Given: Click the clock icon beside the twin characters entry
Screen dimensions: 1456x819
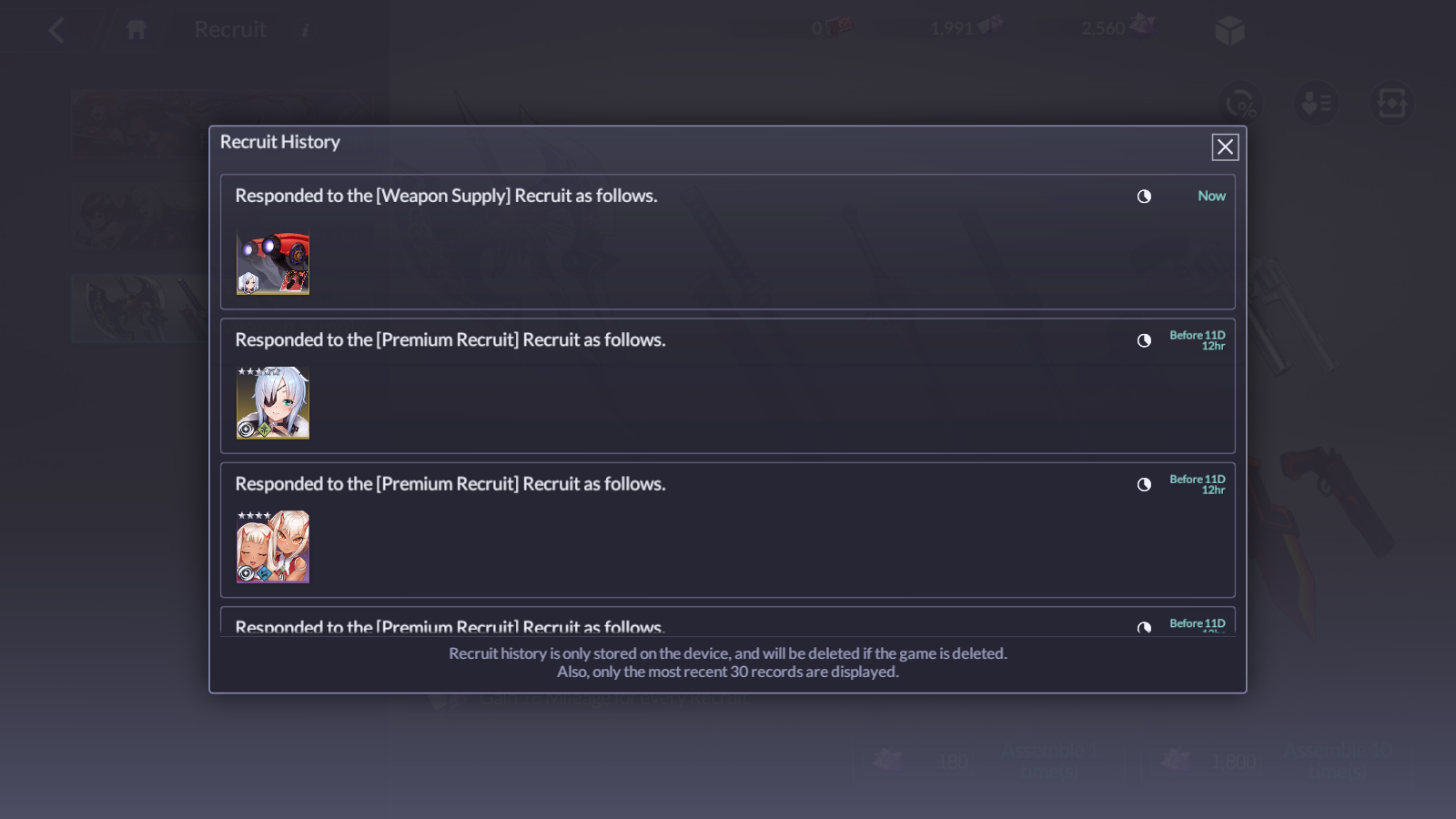Looking at the screenshot, I should point(1144,484).
